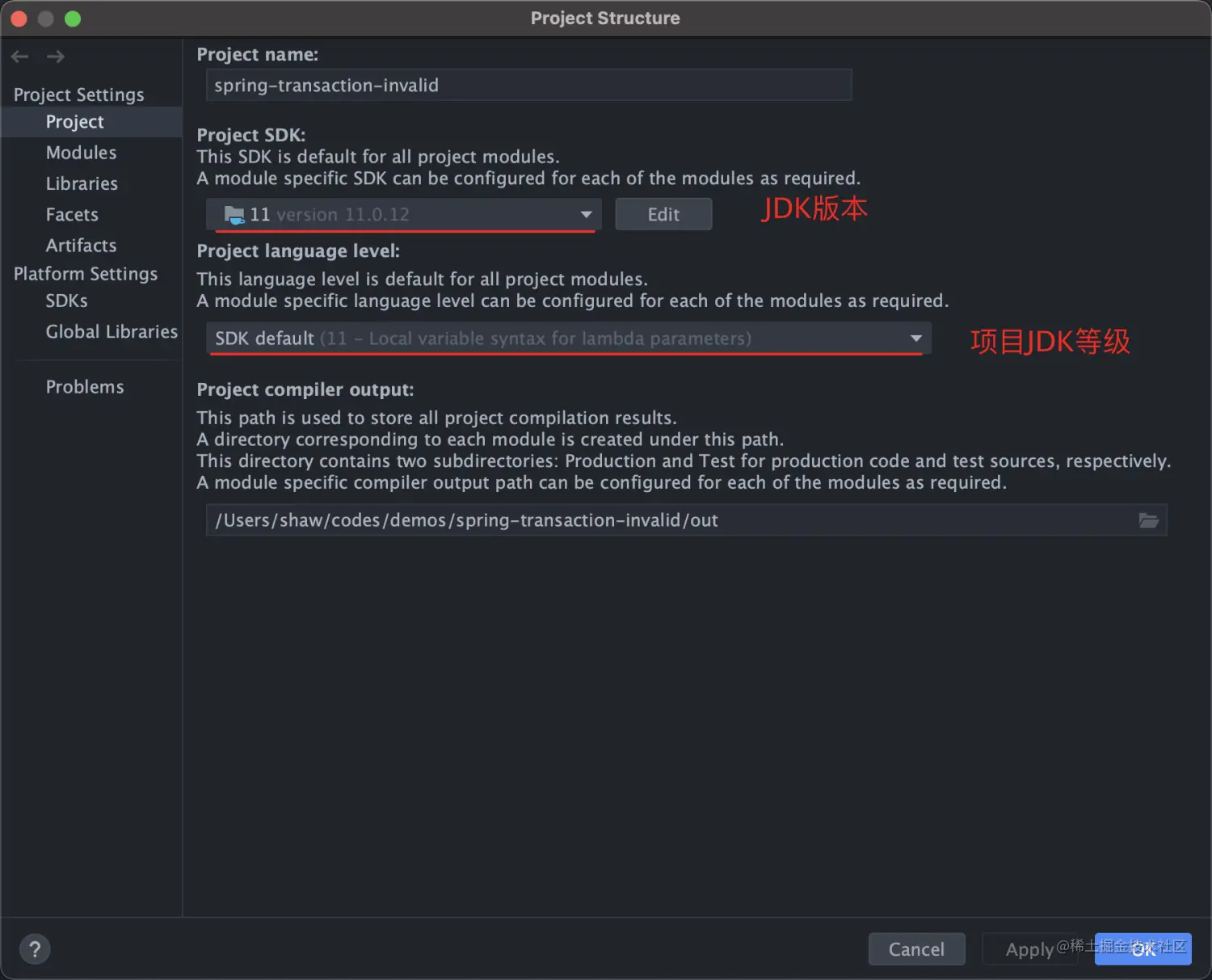Image resolution: width=1212 pixels, height=980 pixels.
Task: Click the Project SDK label
Action: (x=251, y=135)
